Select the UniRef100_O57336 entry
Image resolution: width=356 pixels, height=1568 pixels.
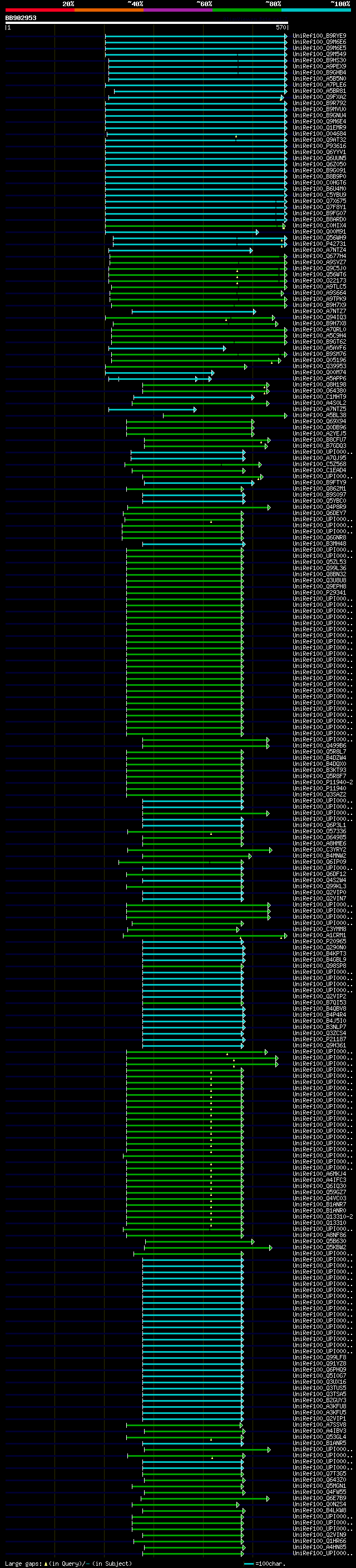[x=319, y=831]
